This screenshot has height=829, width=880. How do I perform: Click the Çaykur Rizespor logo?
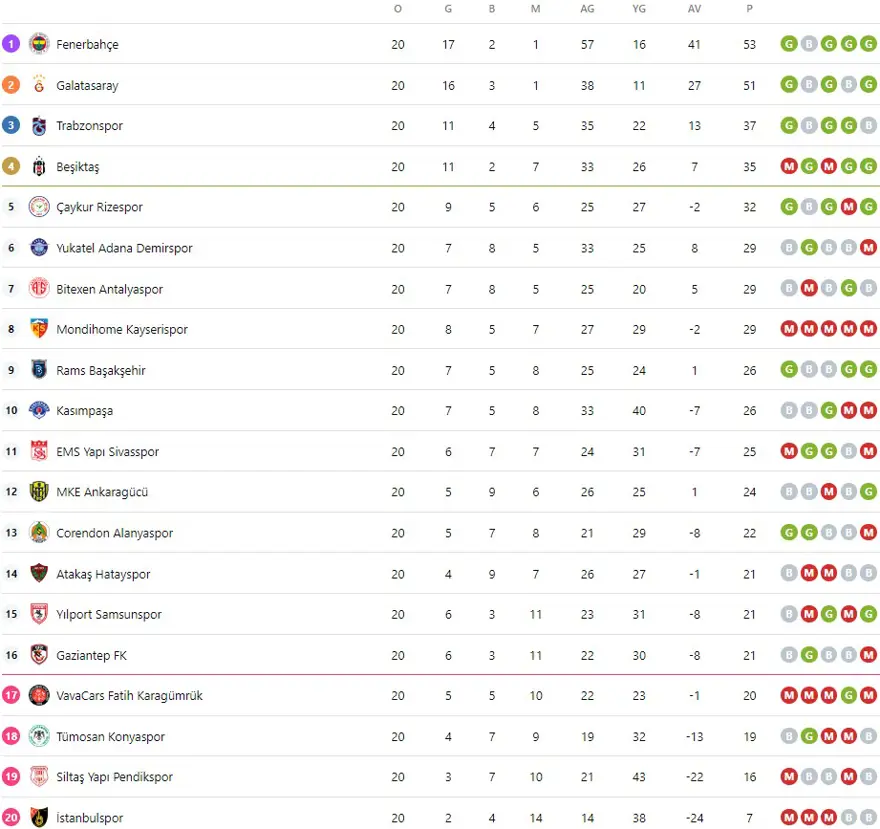[x=39, y=207]
